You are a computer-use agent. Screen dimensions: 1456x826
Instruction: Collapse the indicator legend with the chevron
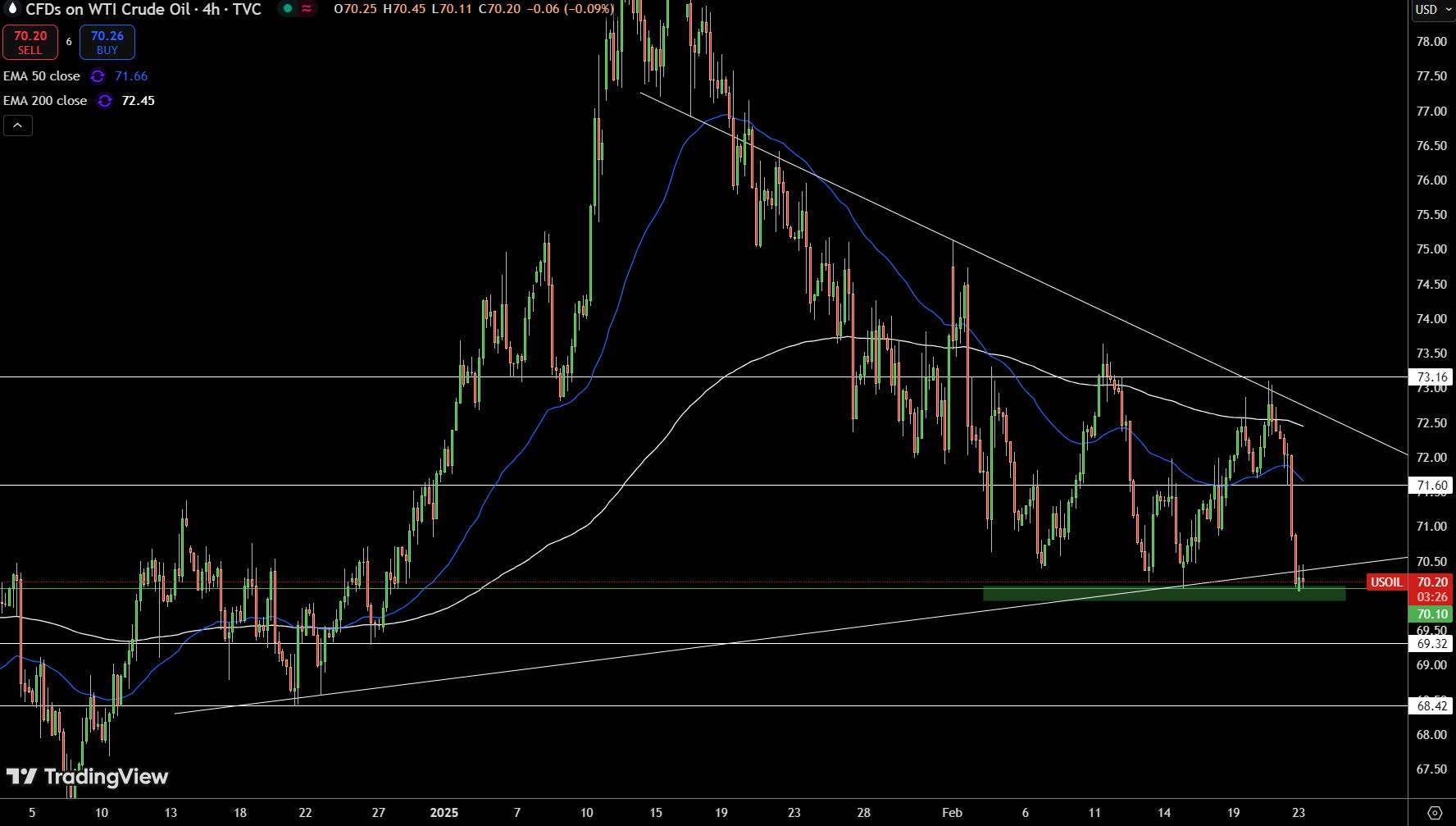(x=18, y=125)
